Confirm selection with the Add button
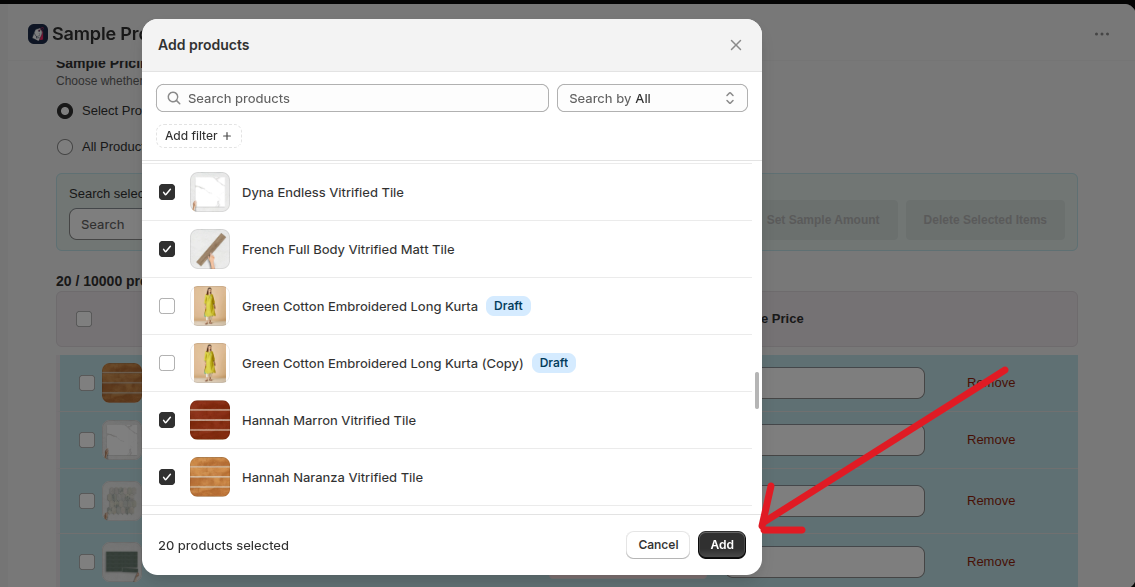This screenshot has height=587, width=1135. tap(722, 545)
